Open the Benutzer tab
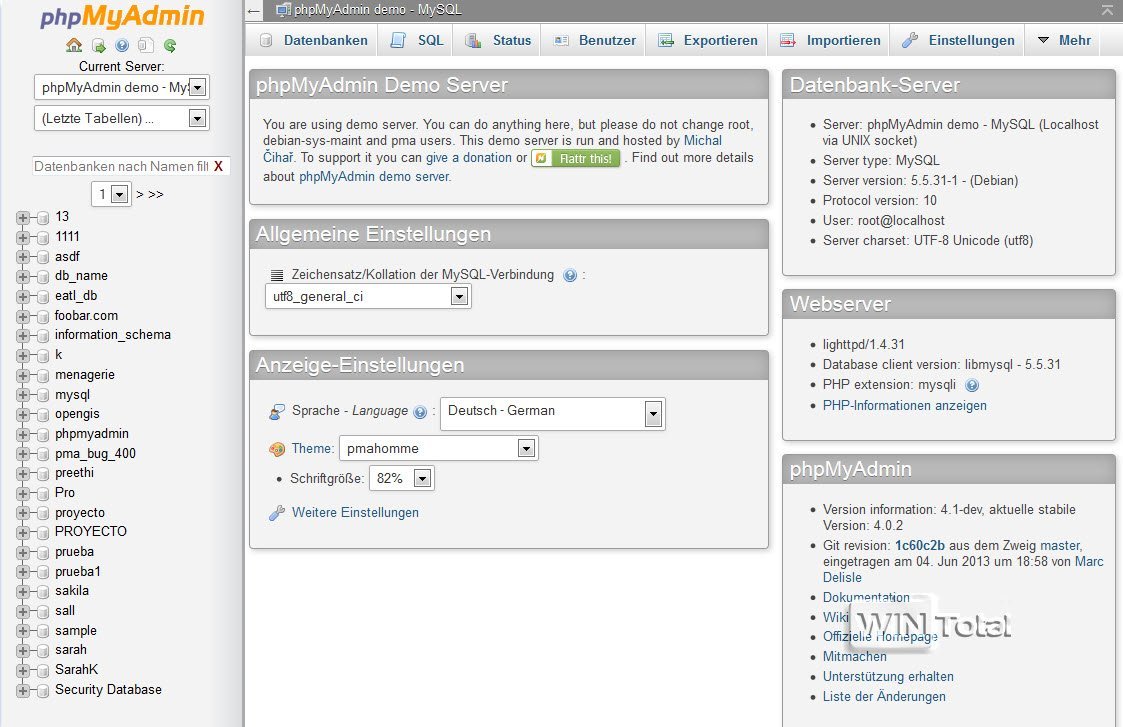Image resolution: width=1123 pixels, height=727 pixels. (594, 41)
